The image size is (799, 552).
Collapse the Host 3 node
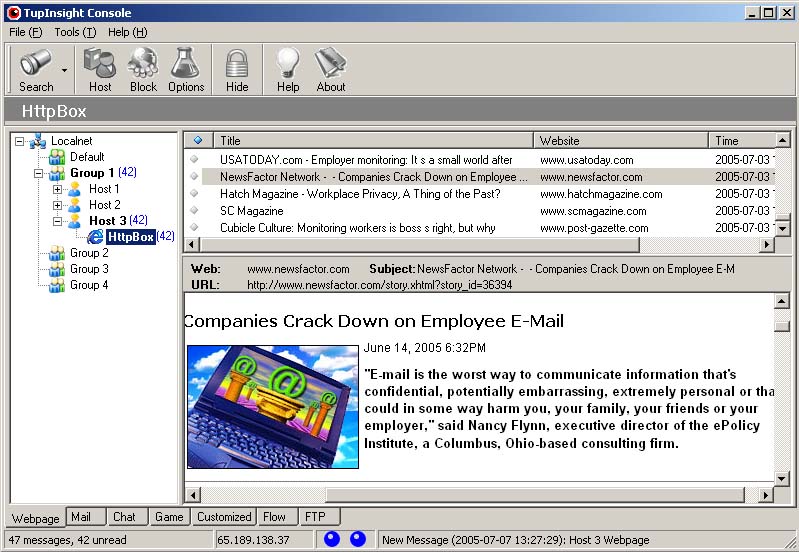tap(58, 221)
